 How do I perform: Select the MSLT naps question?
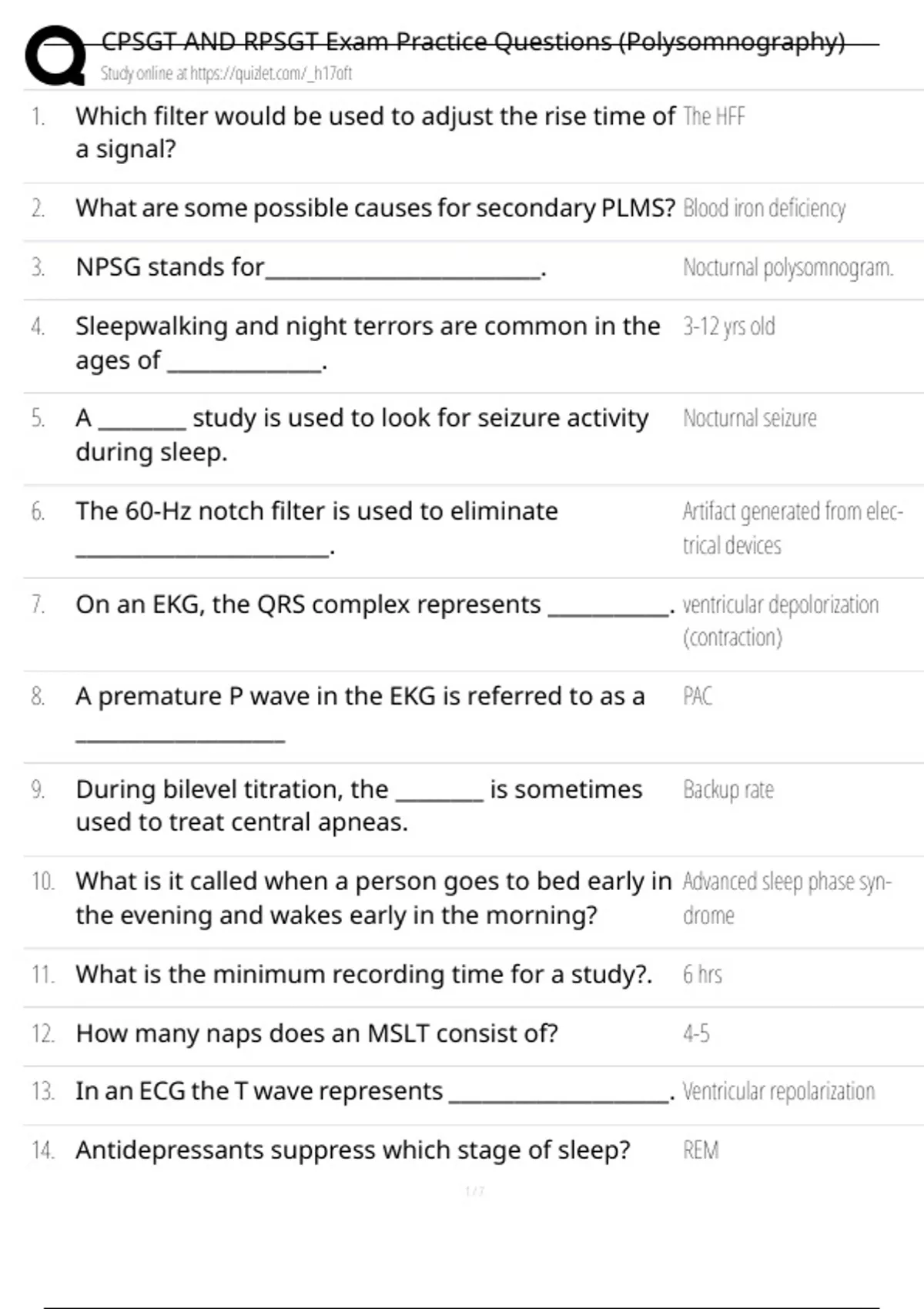tap(316, 1033)
